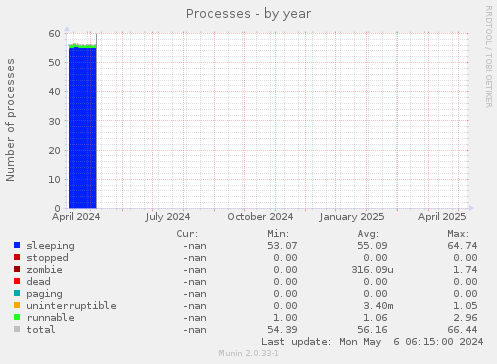Screen dimensions: 497x364
Task: Click the 'Number of processes' axis title
Action: 10,120
